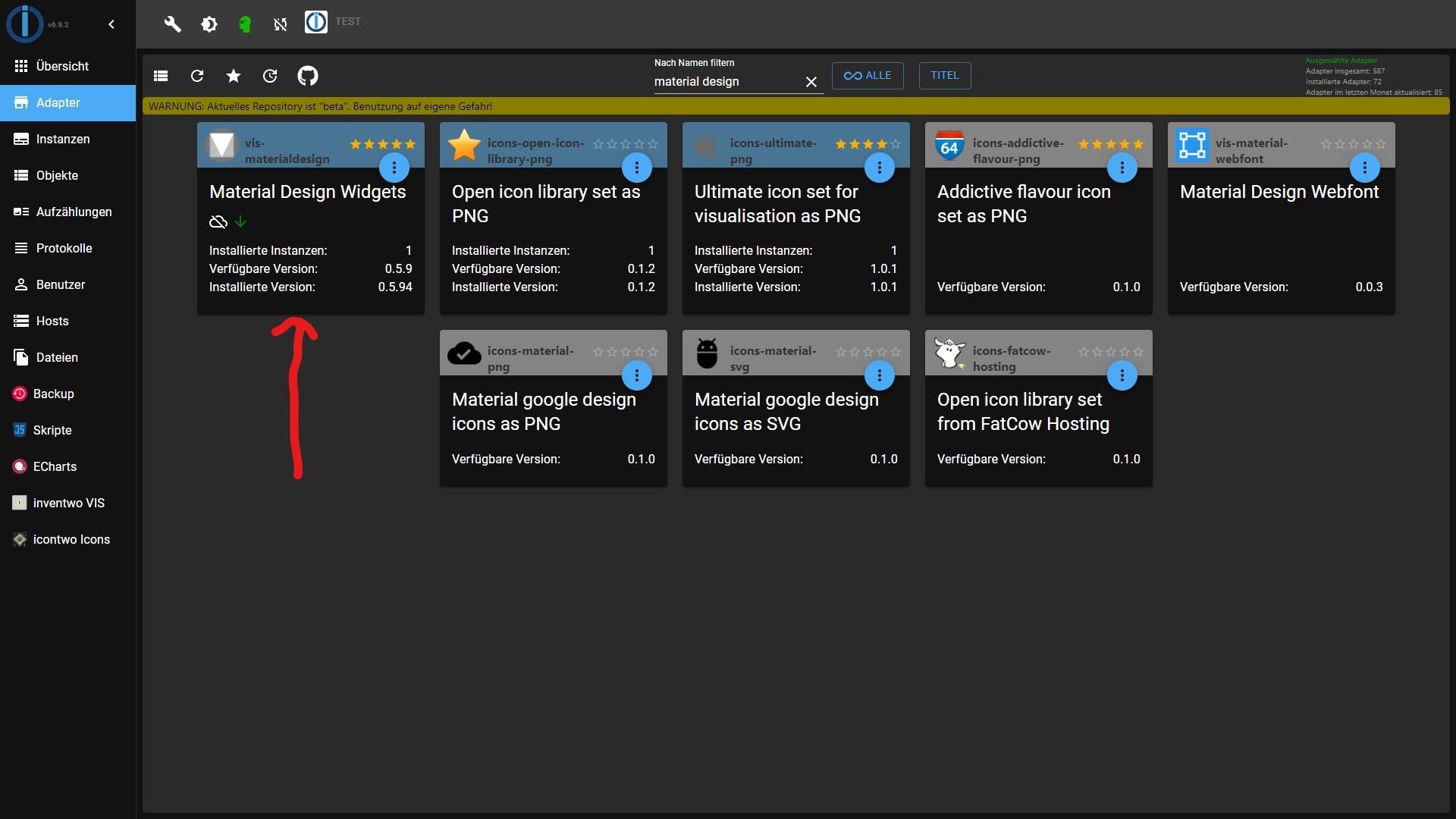Image resolution: width=1456 pixels, height=819 pixels.
Task: Open Backup in the sidebar
Action: click(x=68, y=394)
